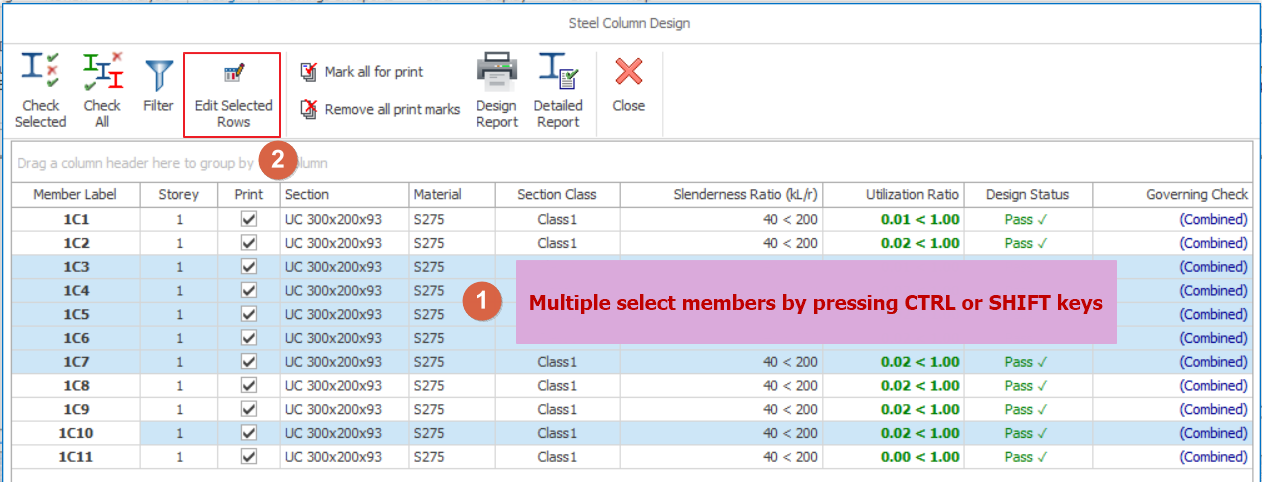The width and height of the screenshot is (1262, 482).
Task: Open (Combined) governing check for 1C2
Action: 1213,243
